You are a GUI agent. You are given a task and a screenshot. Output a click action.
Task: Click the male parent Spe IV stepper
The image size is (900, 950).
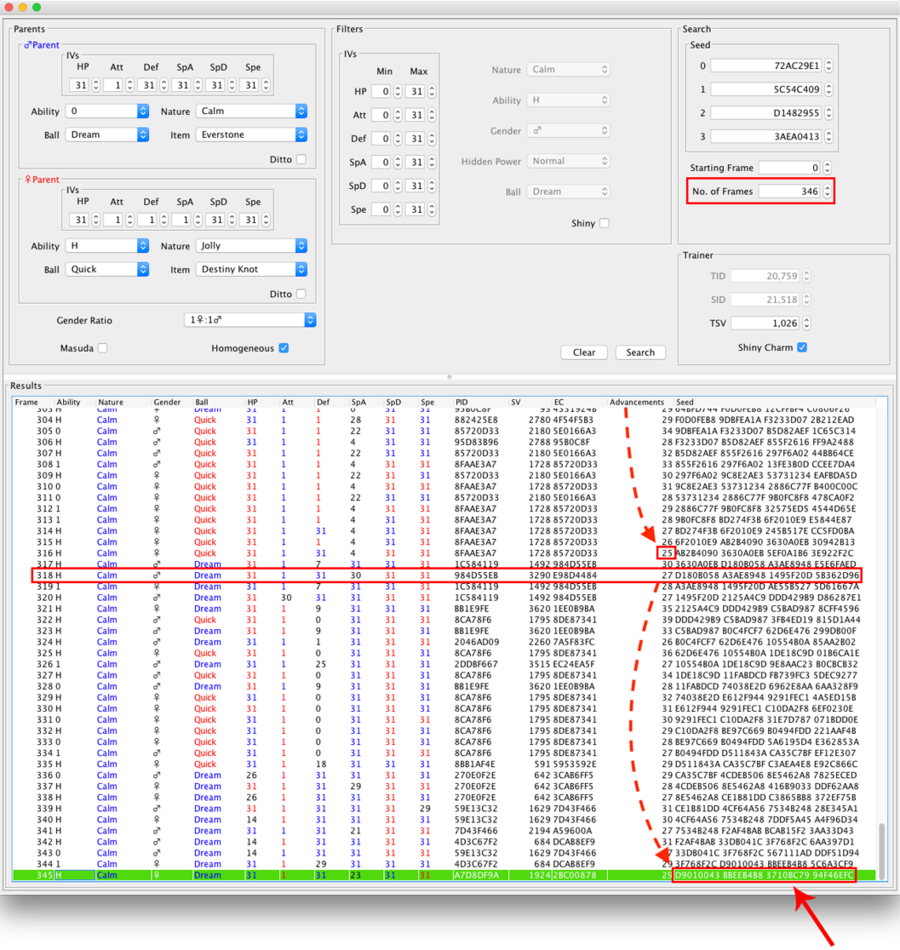pos(266,85)
